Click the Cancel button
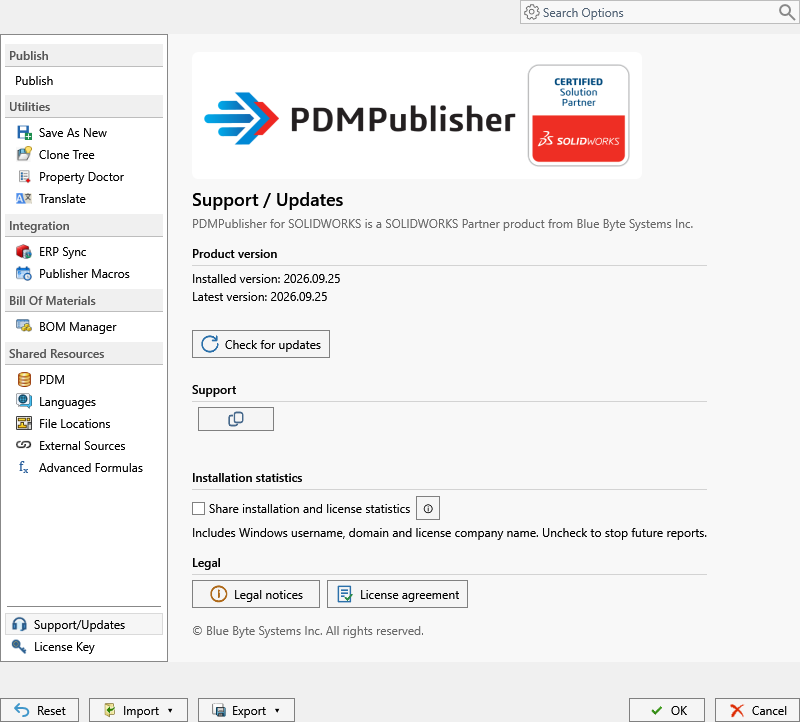 coord(758,710)
